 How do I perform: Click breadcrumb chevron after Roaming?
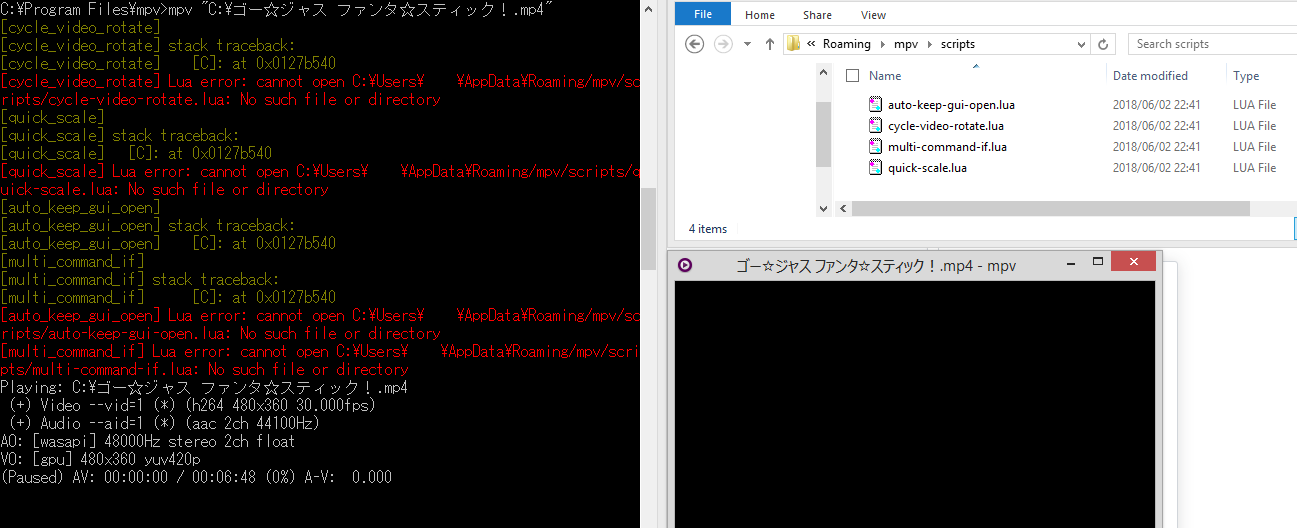click(881, 45)
